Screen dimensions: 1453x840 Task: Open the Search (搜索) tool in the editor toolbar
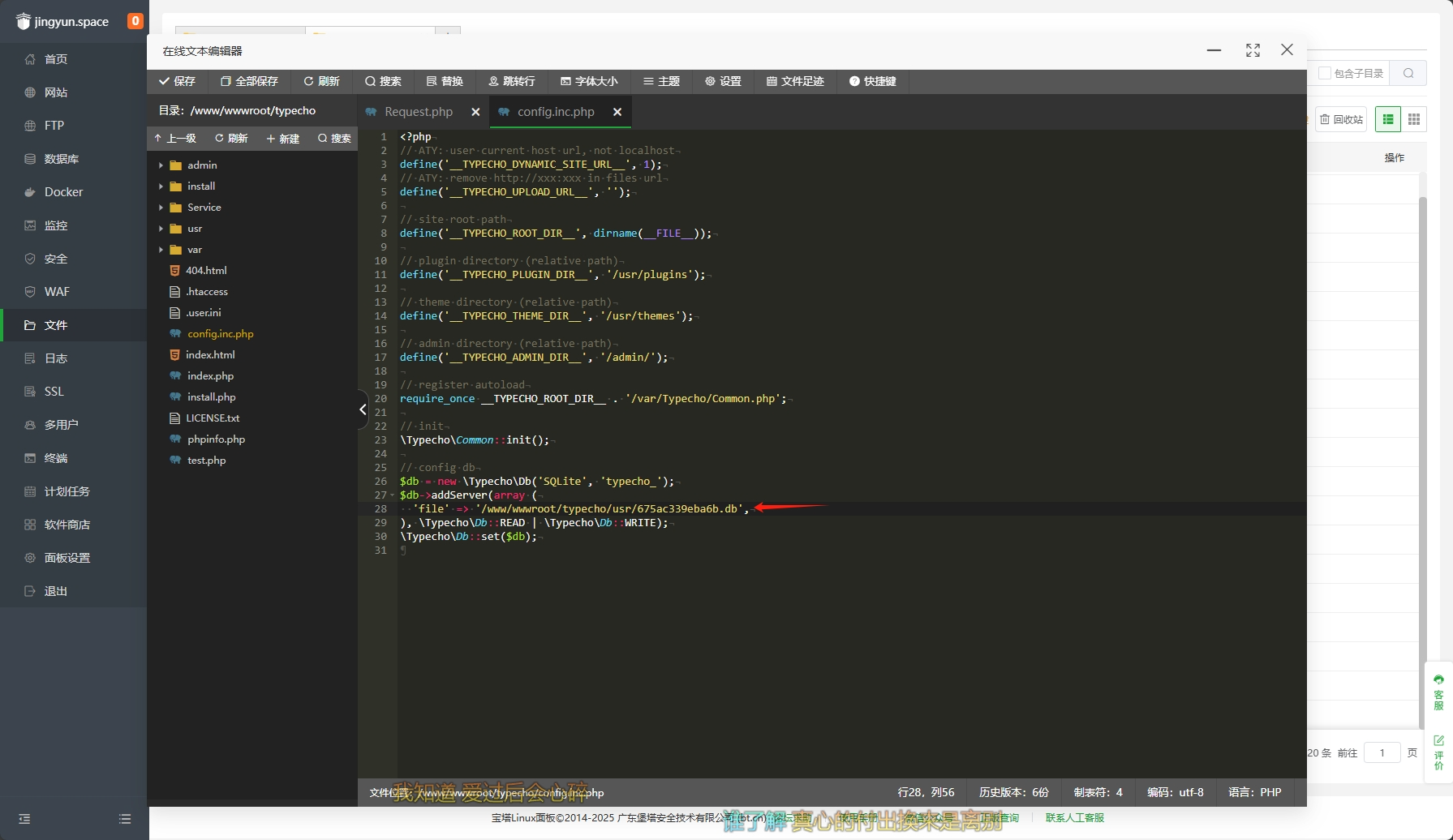383,81
